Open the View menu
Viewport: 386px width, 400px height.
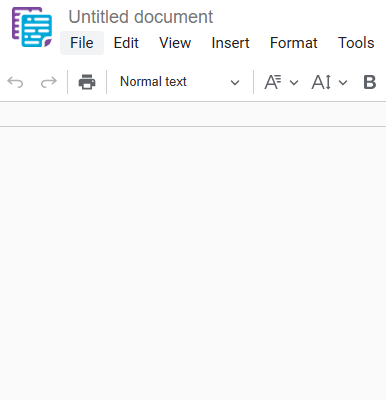tap(175, 43)
